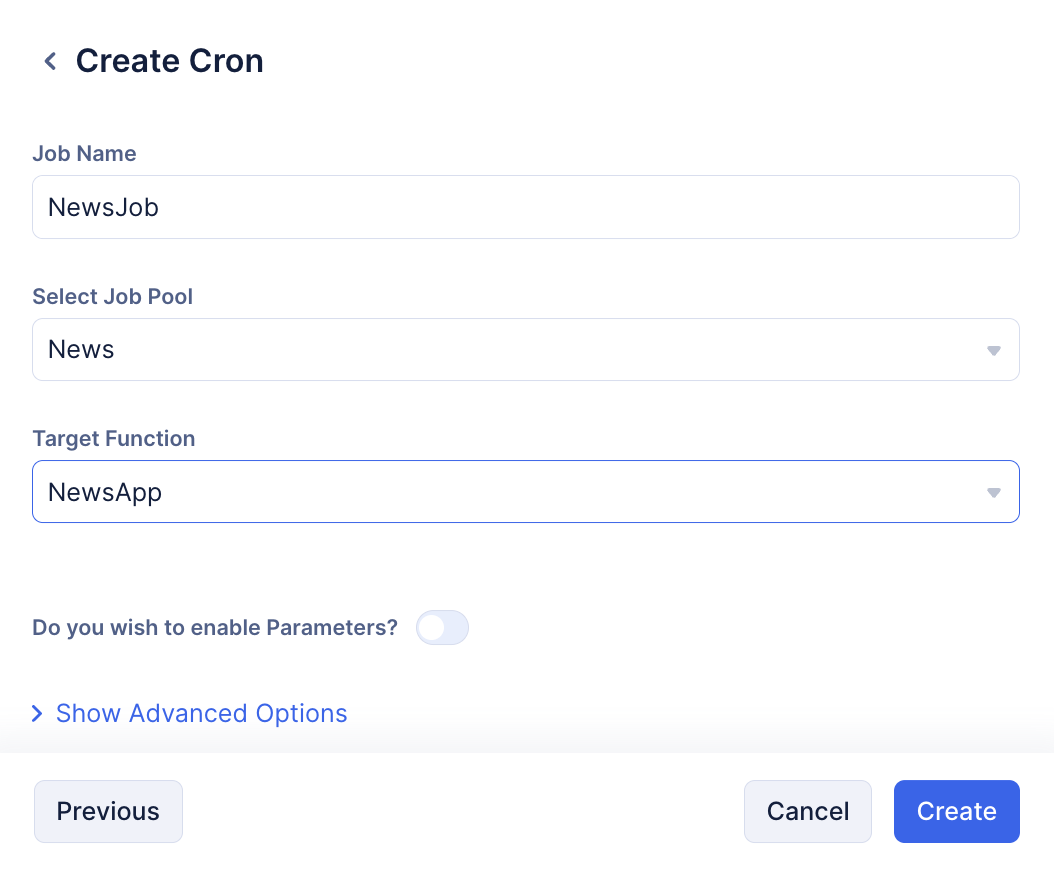Expand Show Advanced Options

click(x=201, y=713)
